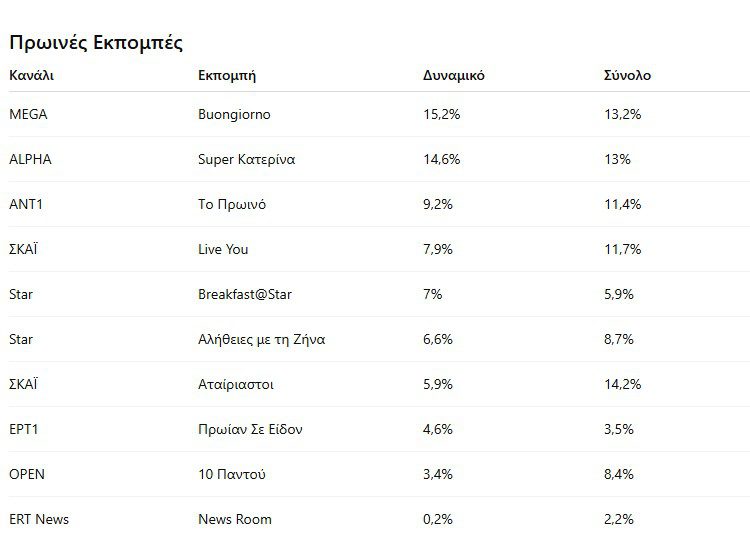
Task: Click the ERT News channel cell
Action: coord(39,519)
